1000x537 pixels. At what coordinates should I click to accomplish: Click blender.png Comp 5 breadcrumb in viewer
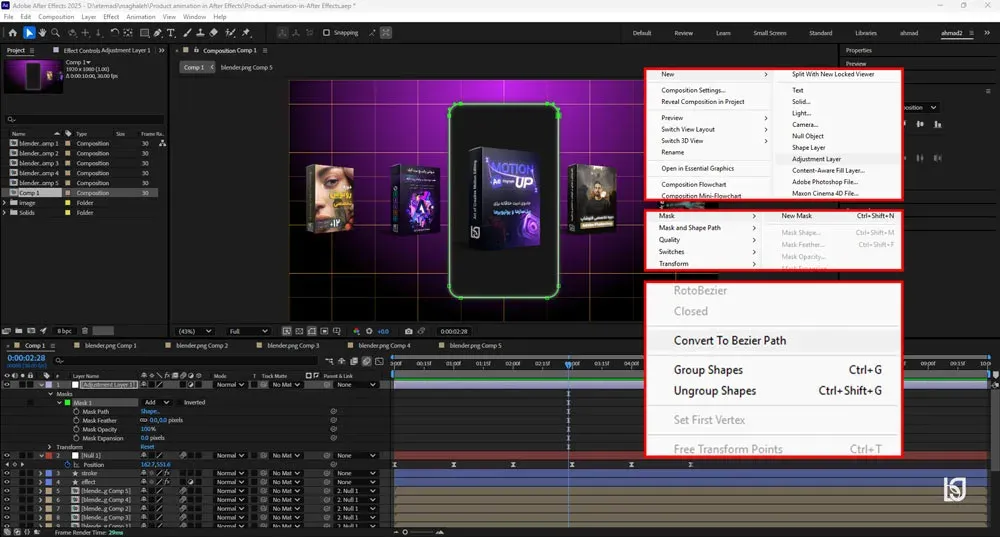[246, 67]
